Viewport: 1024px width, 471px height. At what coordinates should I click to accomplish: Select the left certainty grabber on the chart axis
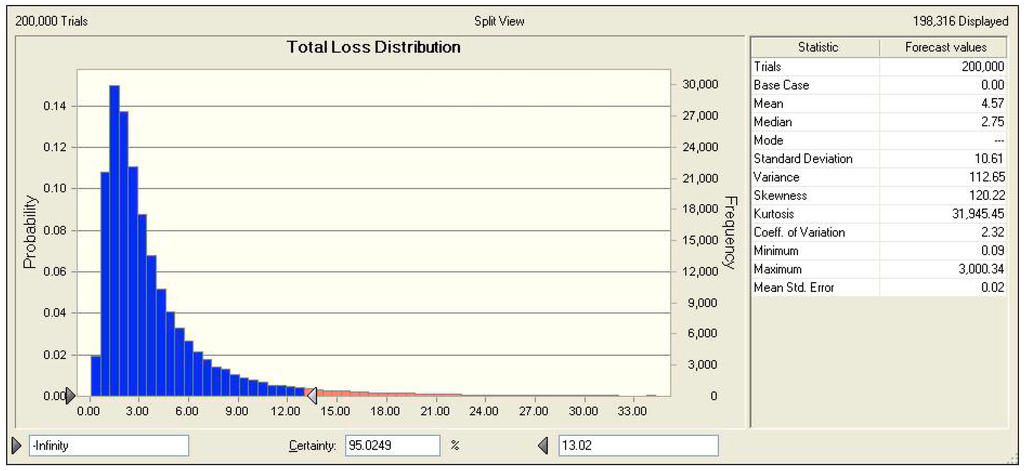(70, 395)
